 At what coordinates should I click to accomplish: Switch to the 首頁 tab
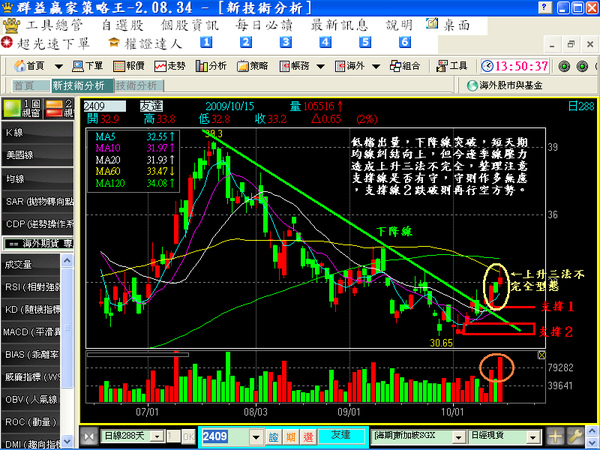point(31,86)
